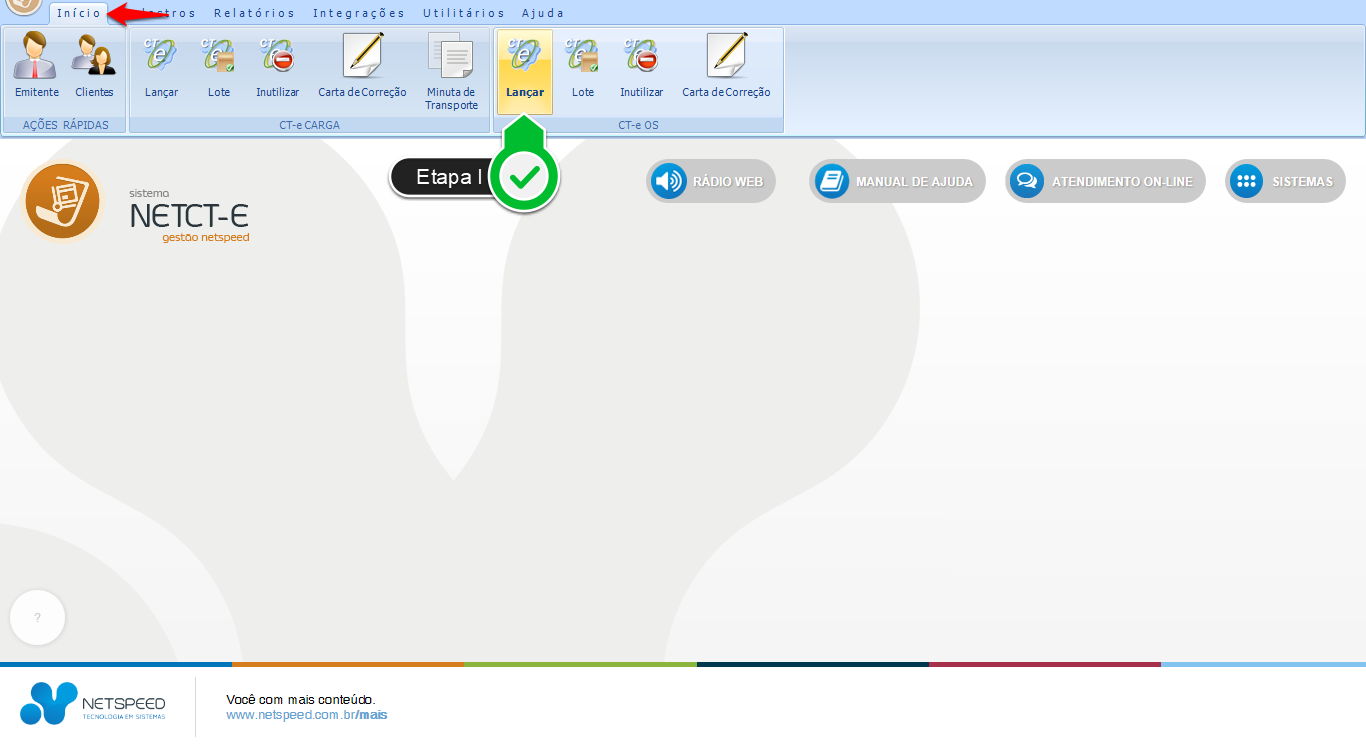The height and width of the screenshot is (745, 1366).
Task: Open the Emitente quick action
Action: (x=37, y=66)
